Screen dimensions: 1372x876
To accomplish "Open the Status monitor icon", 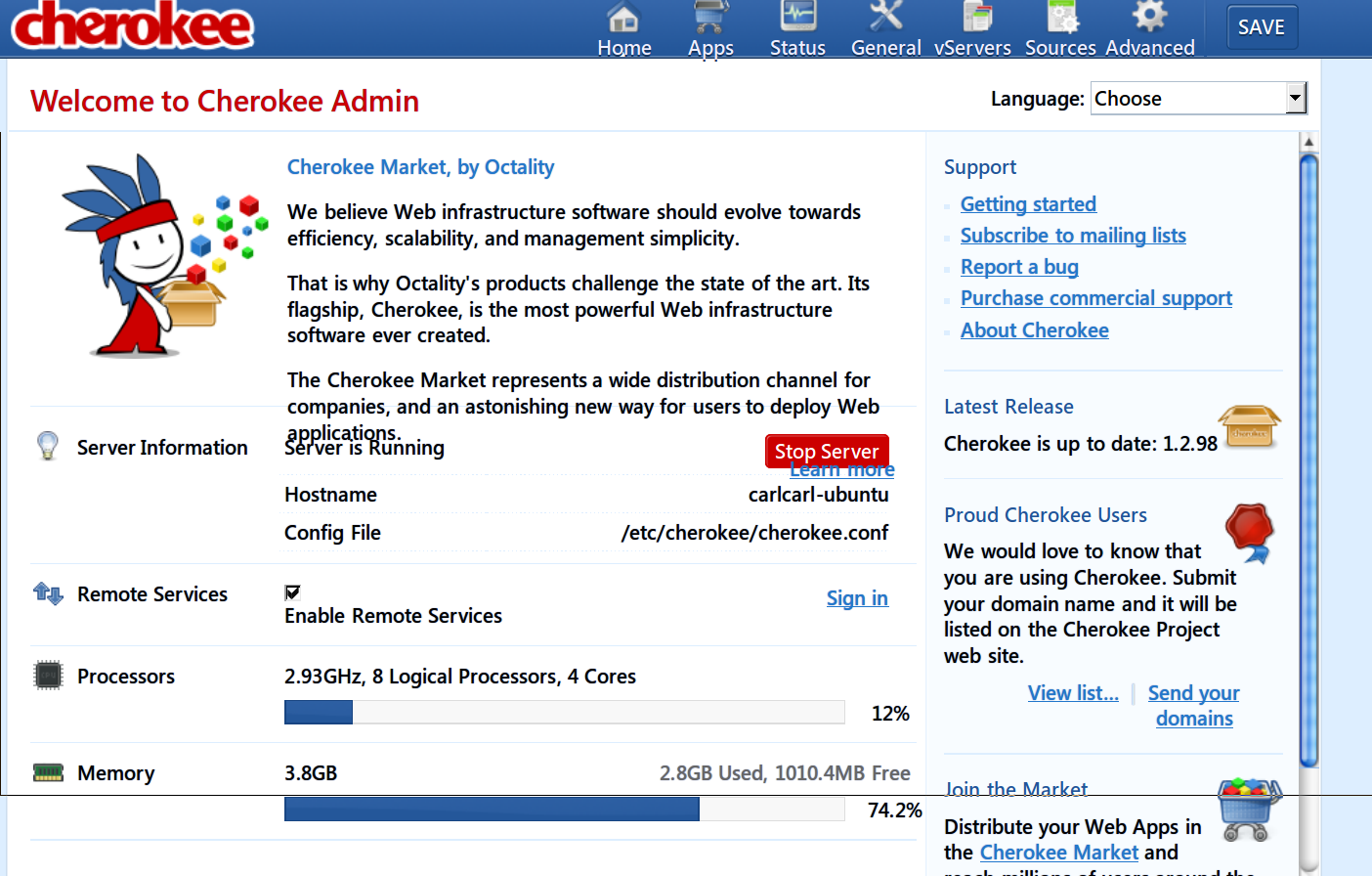I will pyautogui.click(x=798, y=17).
